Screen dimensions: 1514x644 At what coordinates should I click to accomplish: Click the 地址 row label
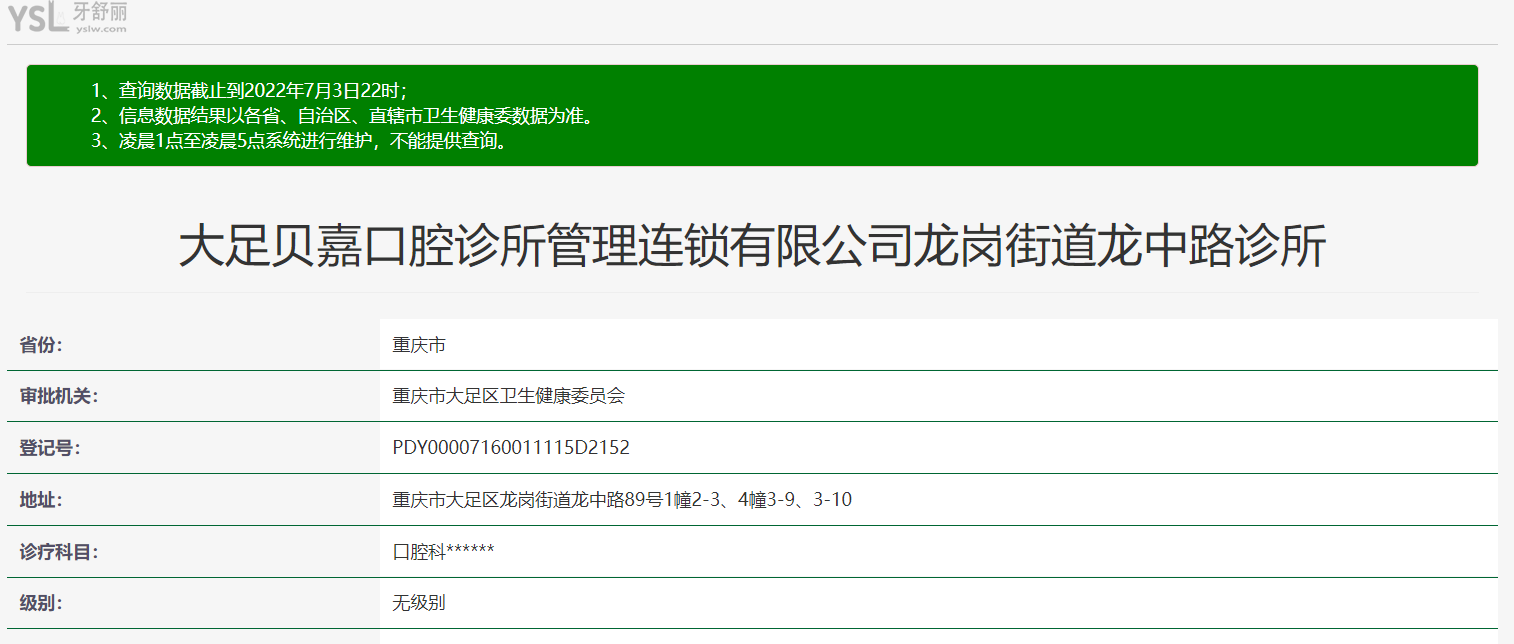41,500
